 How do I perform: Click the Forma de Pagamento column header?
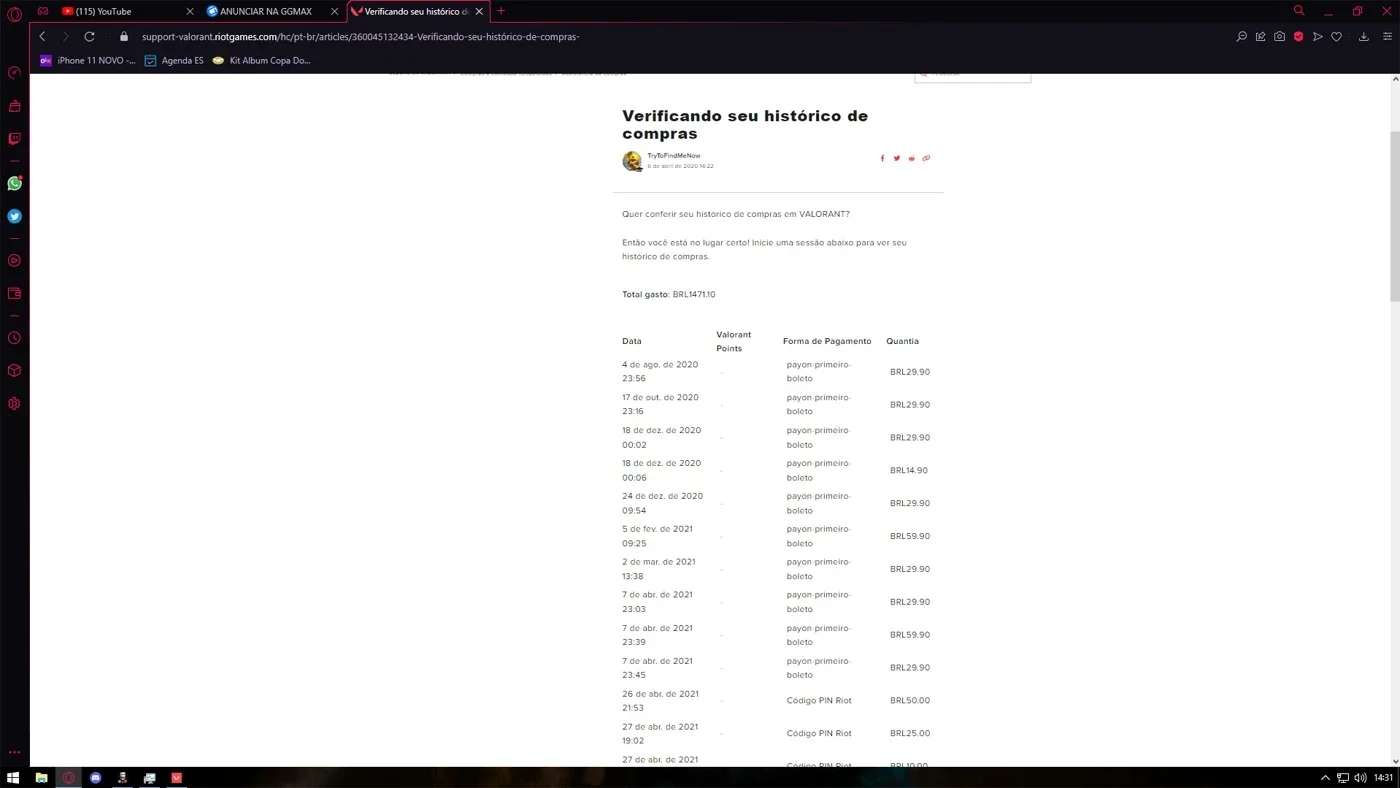pyautogui.click(x=827, y=341)
